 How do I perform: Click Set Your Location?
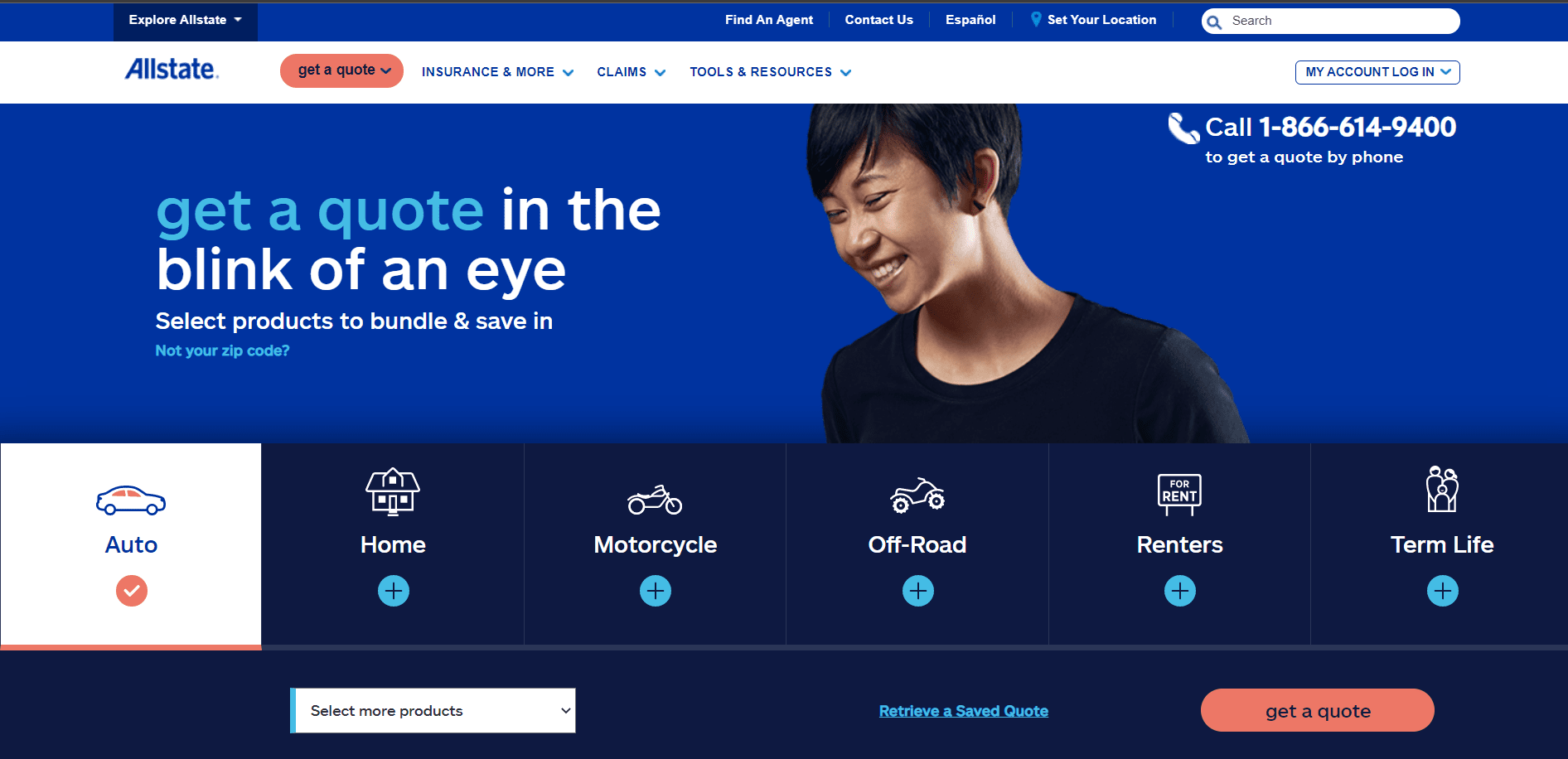pos(1101,20)
